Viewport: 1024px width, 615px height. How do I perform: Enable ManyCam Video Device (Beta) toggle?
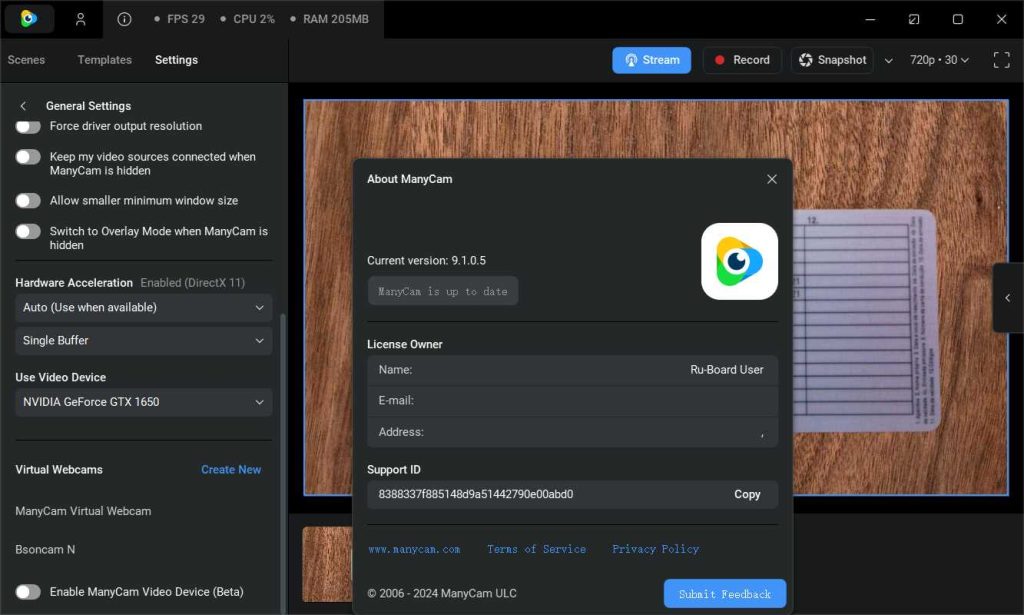(28, 591)
